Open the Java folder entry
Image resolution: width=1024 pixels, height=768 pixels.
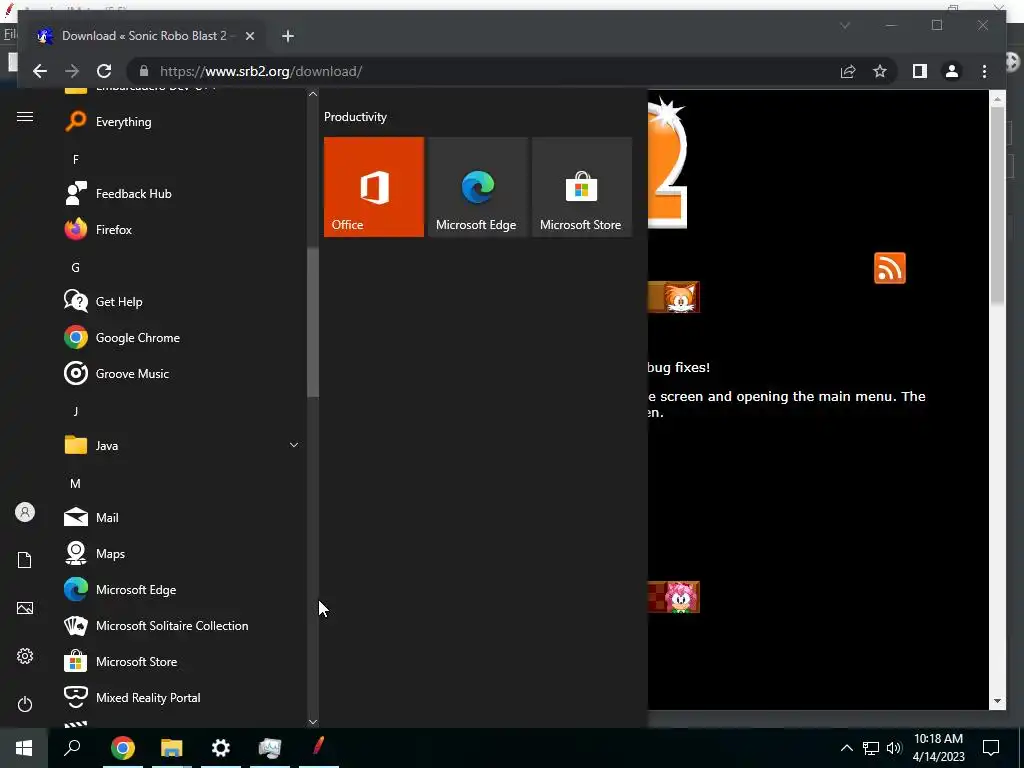pos(183,445)
